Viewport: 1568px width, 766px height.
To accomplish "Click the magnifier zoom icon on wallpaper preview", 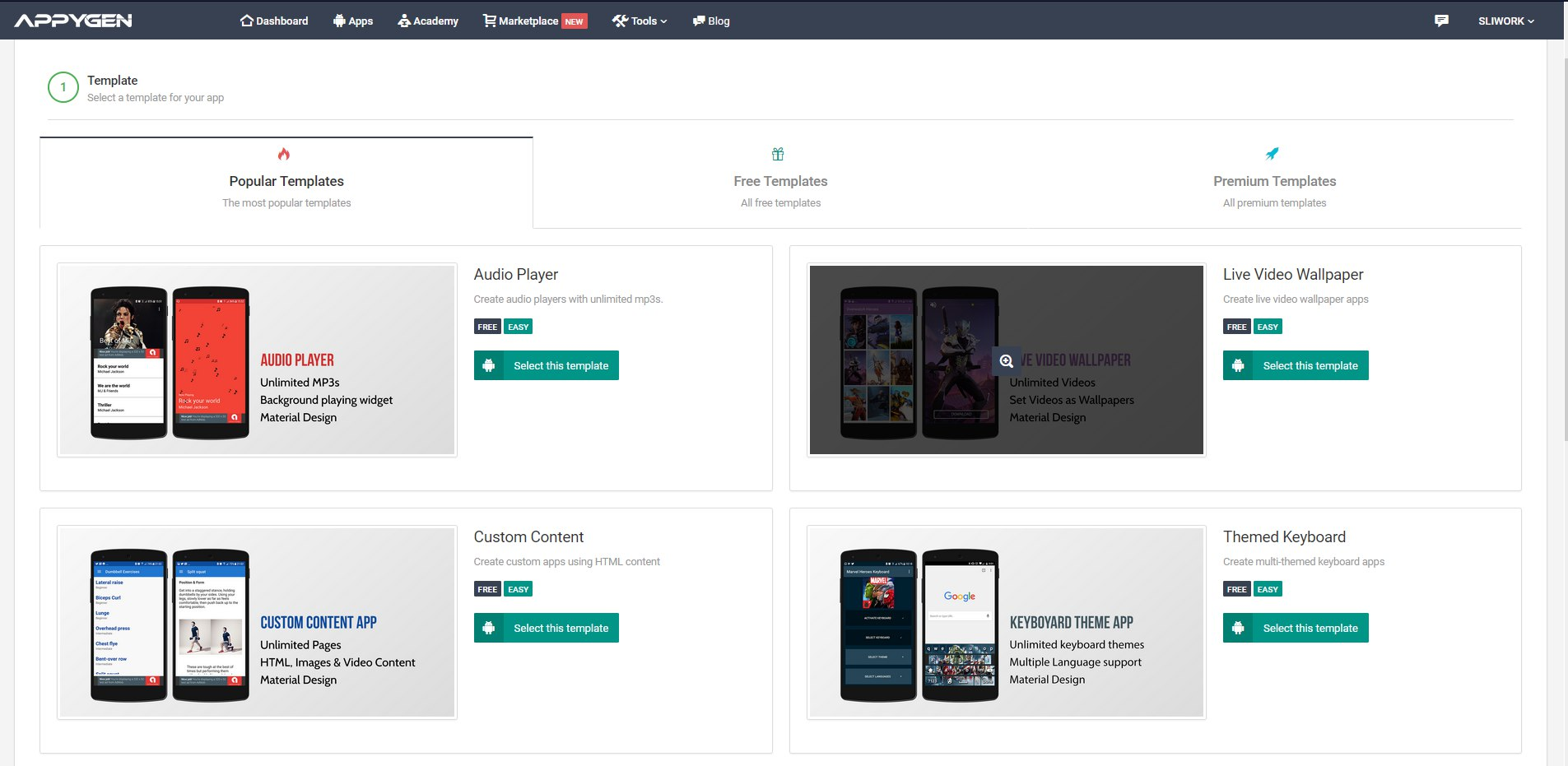I will tap(1006, 361).
